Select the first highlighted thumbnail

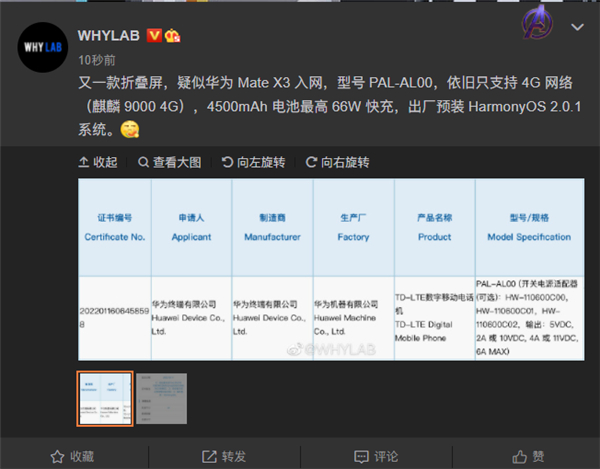pos(105,398)
